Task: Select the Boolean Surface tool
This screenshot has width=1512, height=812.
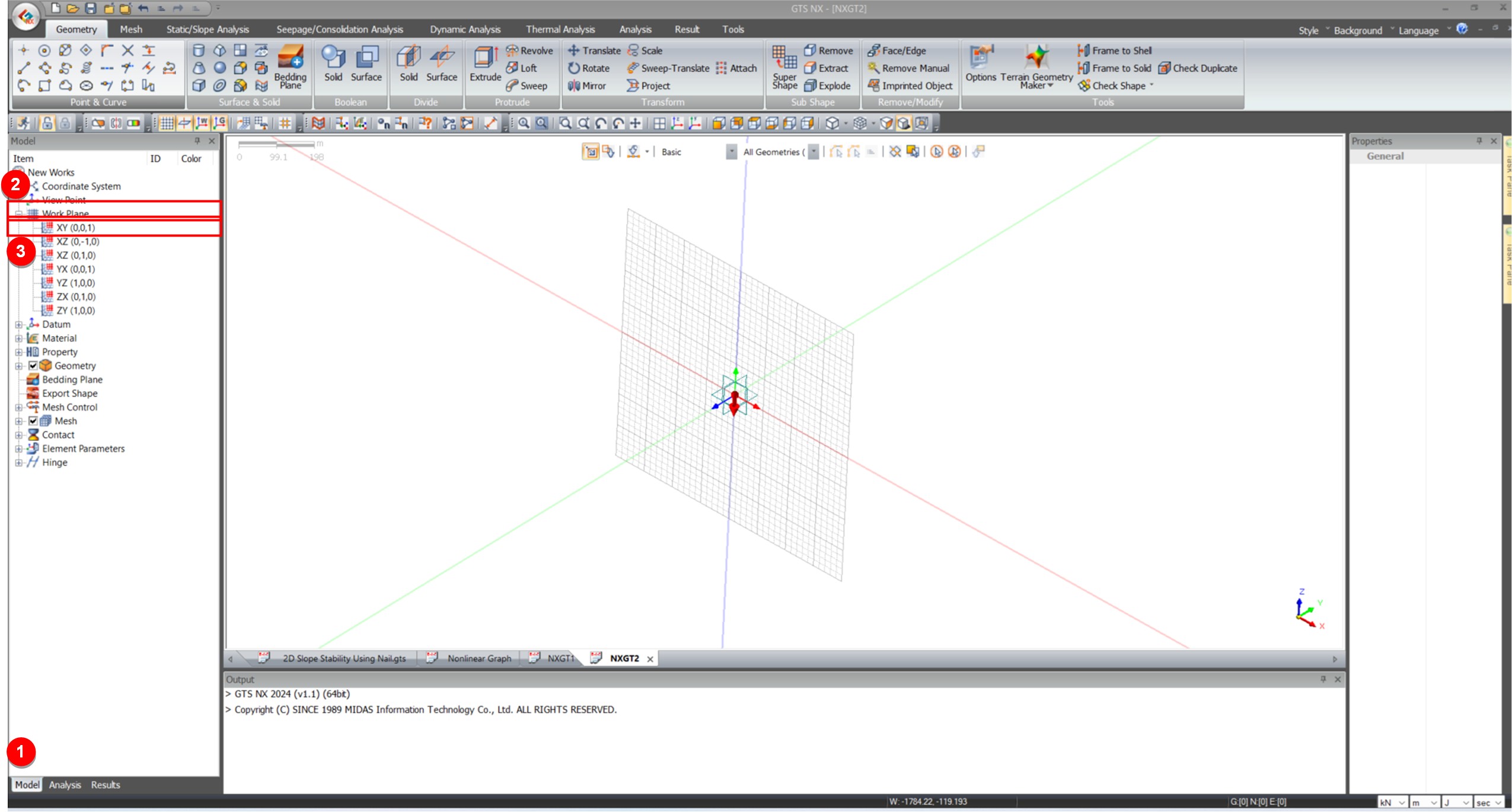Action: [366, 63]
